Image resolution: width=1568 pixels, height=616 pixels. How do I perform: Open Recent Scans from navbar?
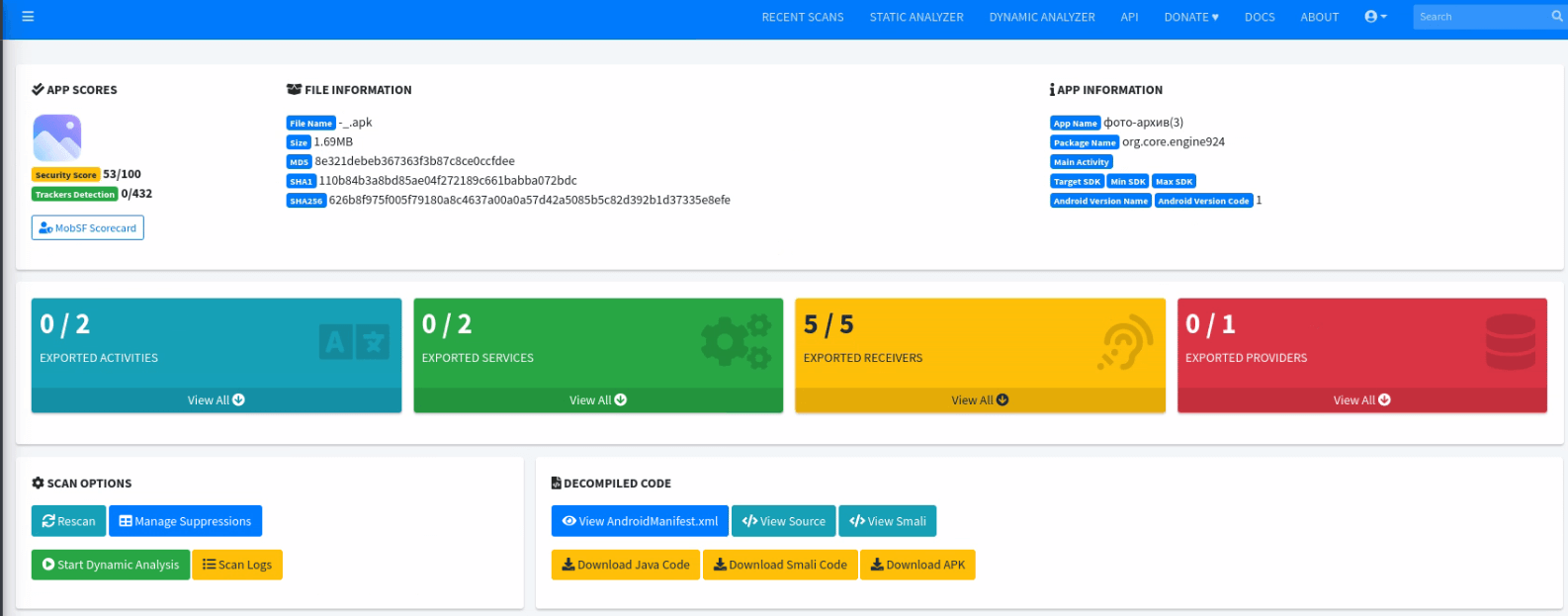pyautogui.click(x=802, y=17)
